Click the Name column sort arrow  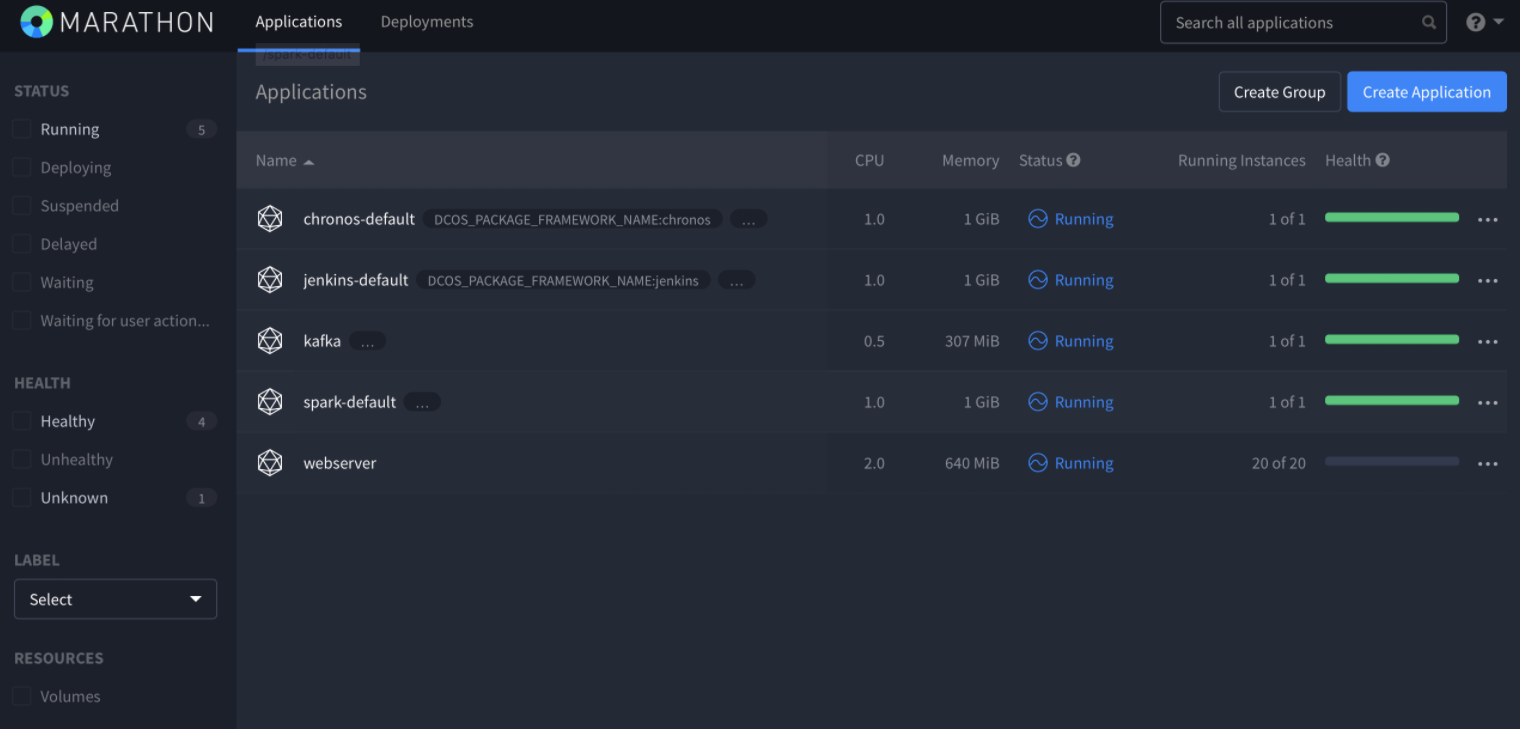[x=309, y=162]
